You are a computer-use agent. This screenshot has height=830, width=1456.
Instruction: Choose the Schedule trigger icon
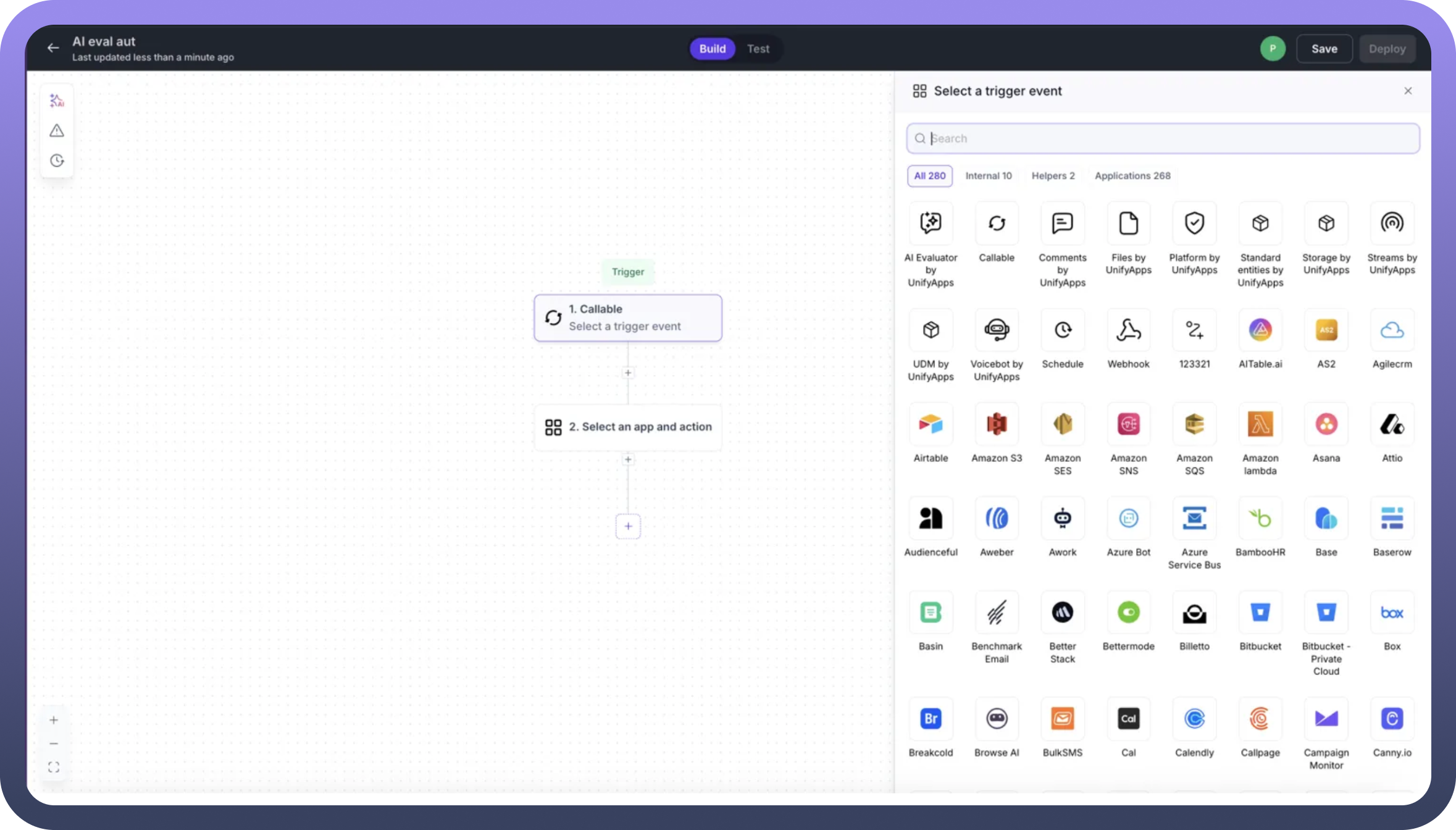[x=1062, y=330]
